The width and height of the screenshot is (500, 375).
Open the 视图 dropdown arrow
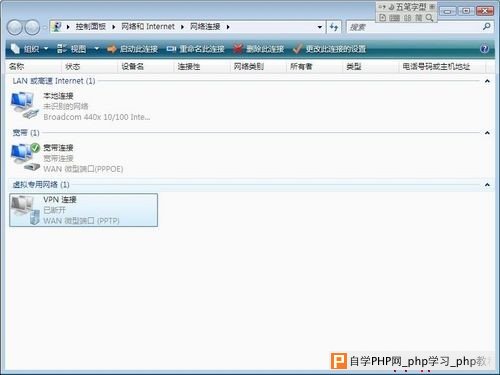coord(97,49)
